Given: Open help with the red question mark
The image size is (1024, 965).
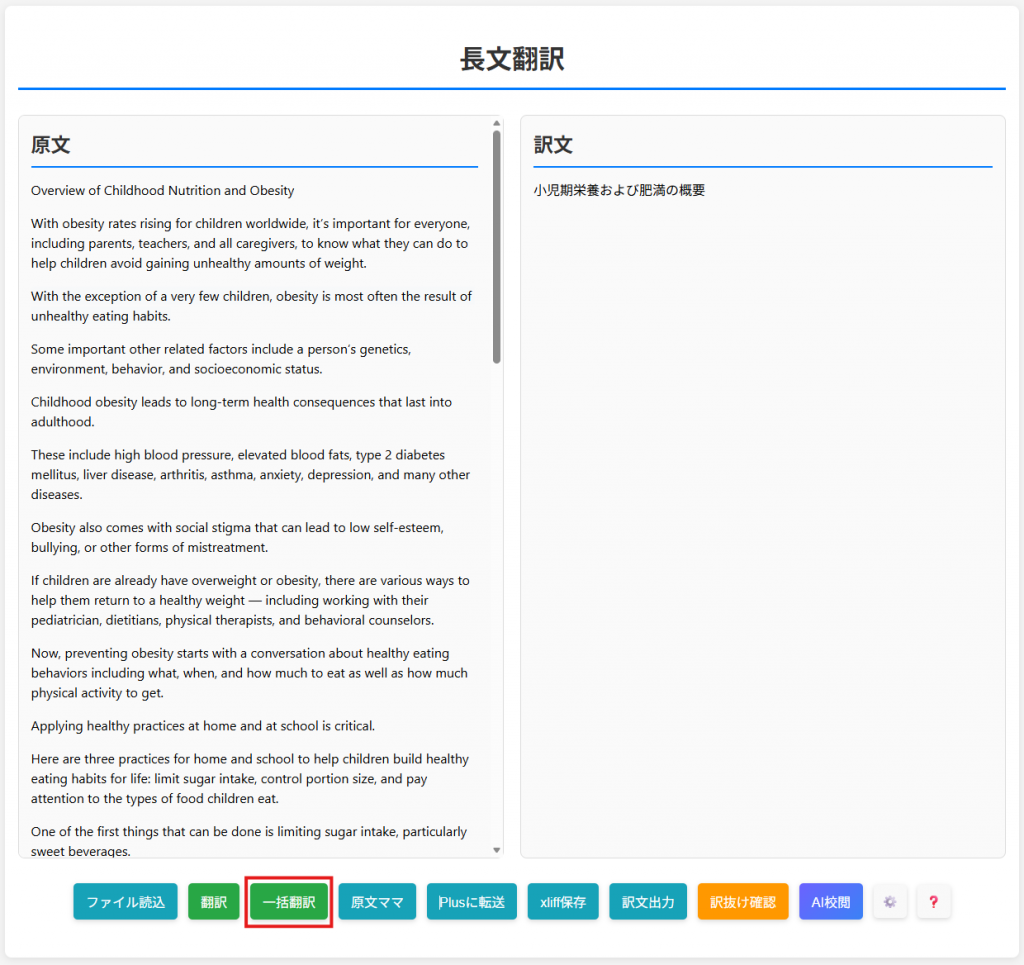Looking at the screenshot, I should coord(933,902).
